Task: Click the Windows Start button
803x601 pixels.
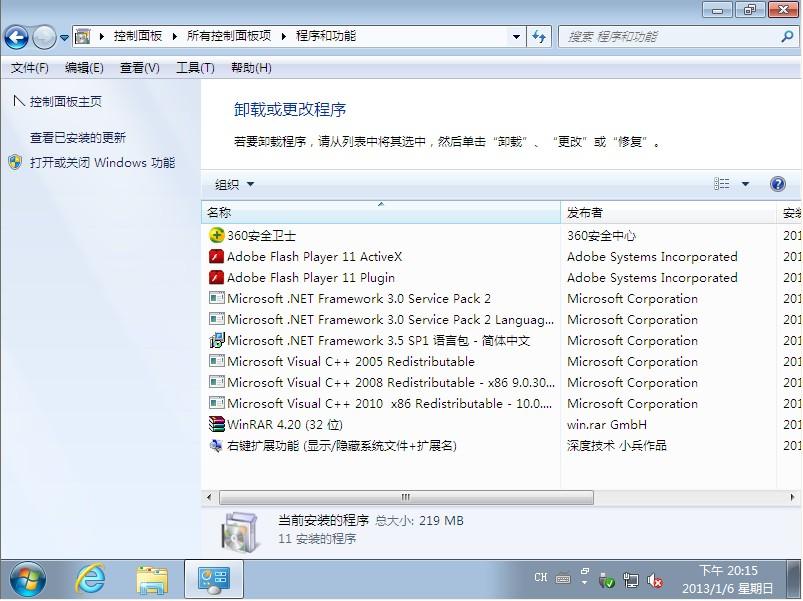Action: click(x=27, y=578)
